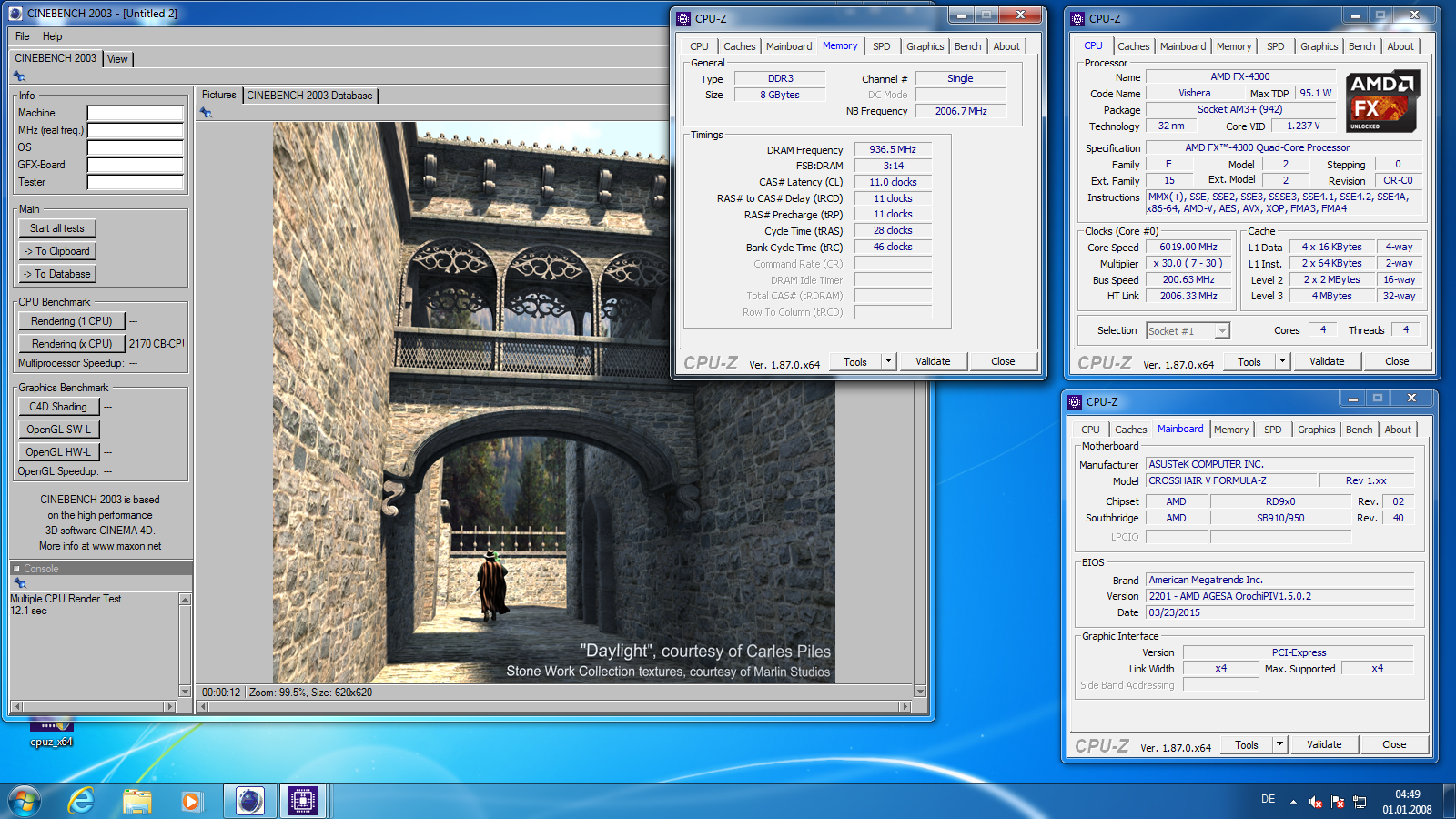Click Tools button in CPU-Z Mainboard window

pyautogui.click(x=1247, y=744)
